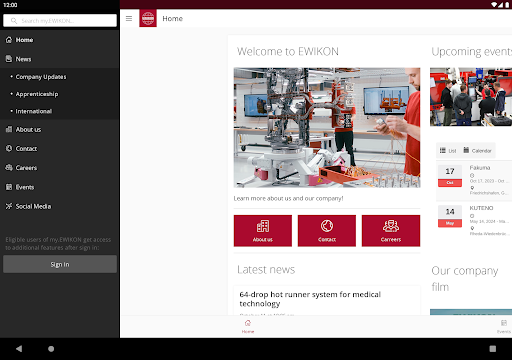
Task: Click the Fakuma clock icon
Action: (x=472, y=176)
